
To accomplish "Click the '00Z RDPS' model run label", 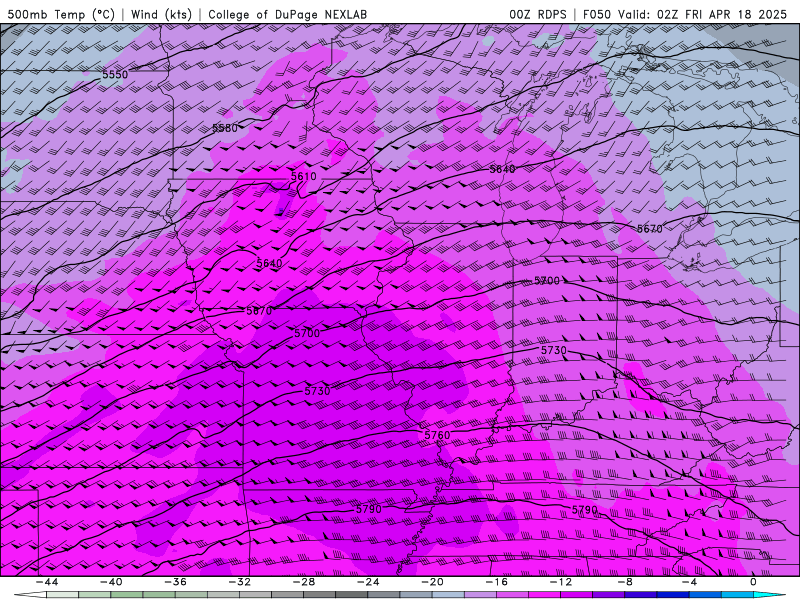I will tap(538, 14).
